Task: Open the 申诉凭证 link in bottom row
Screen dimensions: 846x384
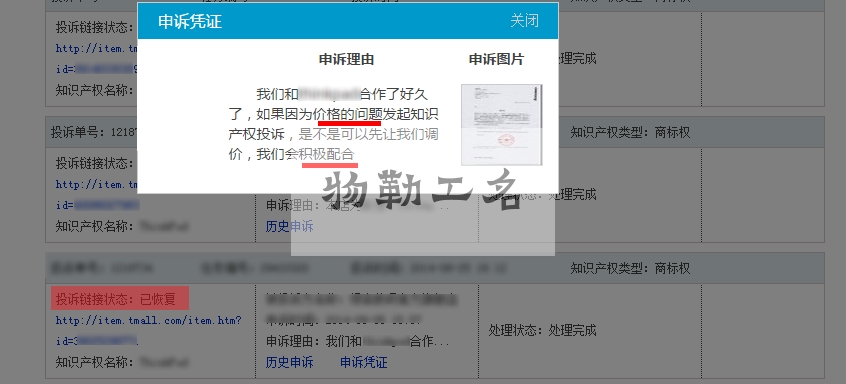Action: coord(364,362)
